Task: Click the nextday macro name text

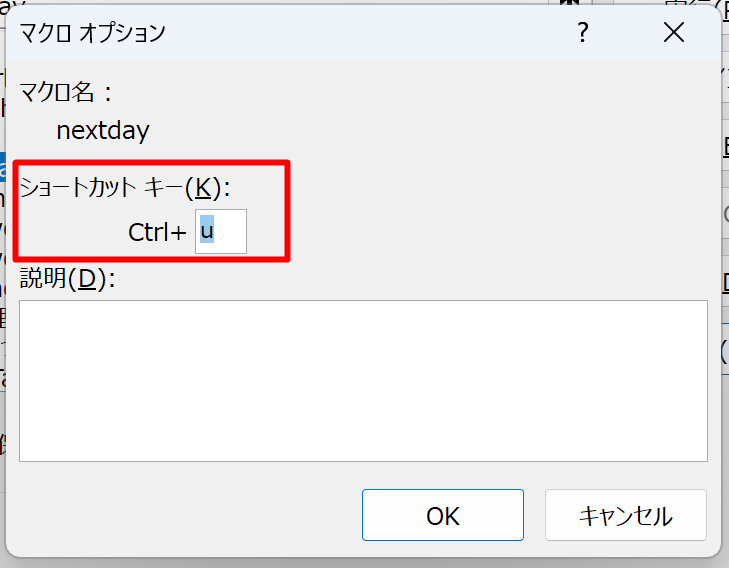Action: tap(103, 131)
